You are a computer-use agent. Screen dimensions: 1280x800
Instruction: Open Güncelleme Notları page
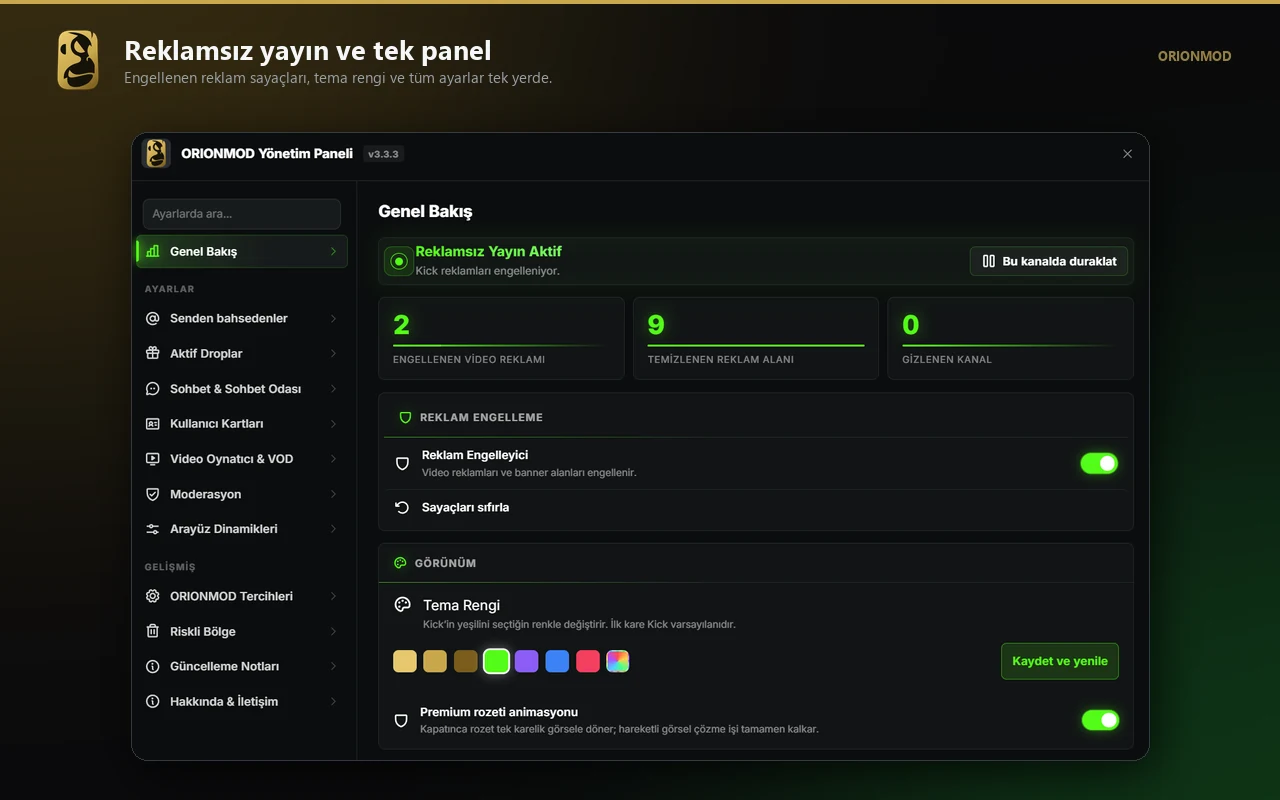[242, 666]
